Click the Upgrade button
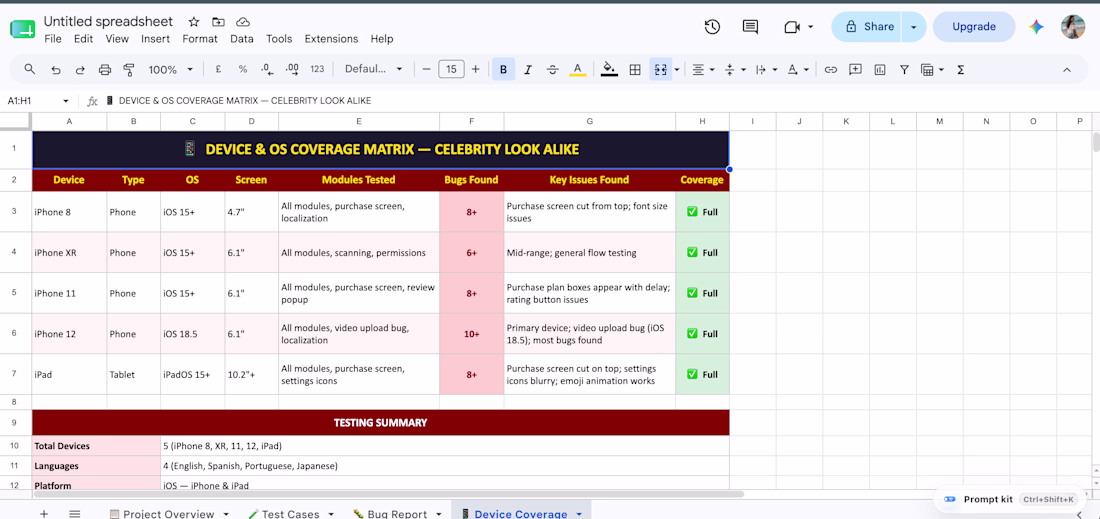Viewport: 1100px width, 519px height. coord(974,27)
